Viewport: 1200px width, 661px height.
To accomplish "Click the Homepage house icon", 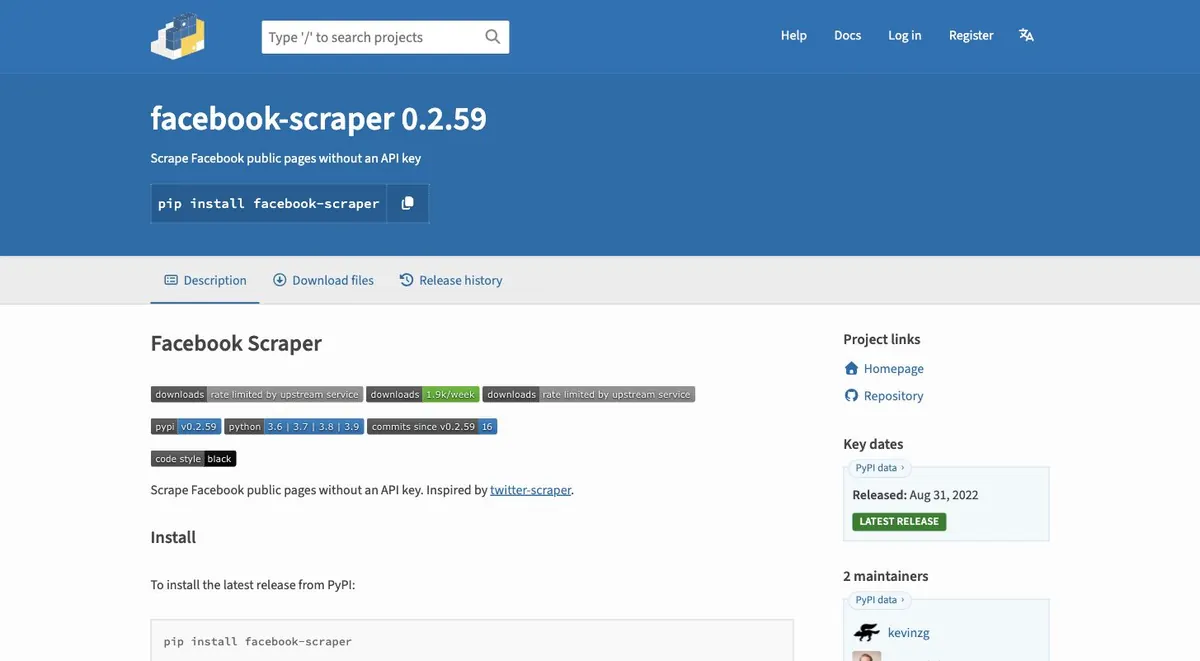I will point(851,368).
